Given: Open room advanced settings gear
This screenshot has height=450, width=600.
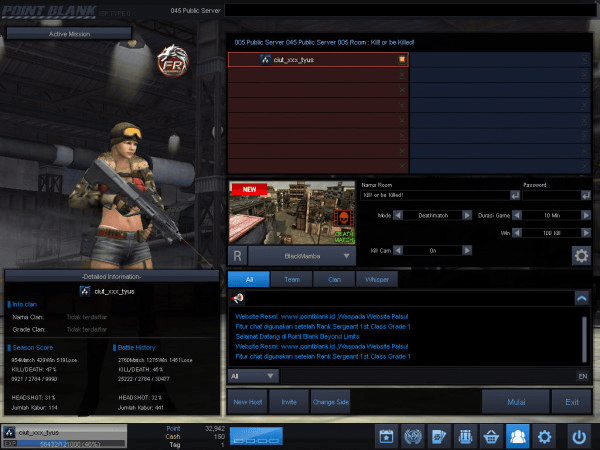Looking at the screenshot, I should [580, 255].
